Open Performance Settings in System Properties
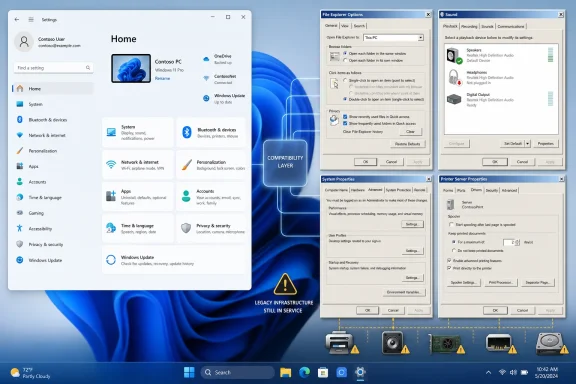The height and width of the screenshot is (384, 576). (x=412, y=224)
